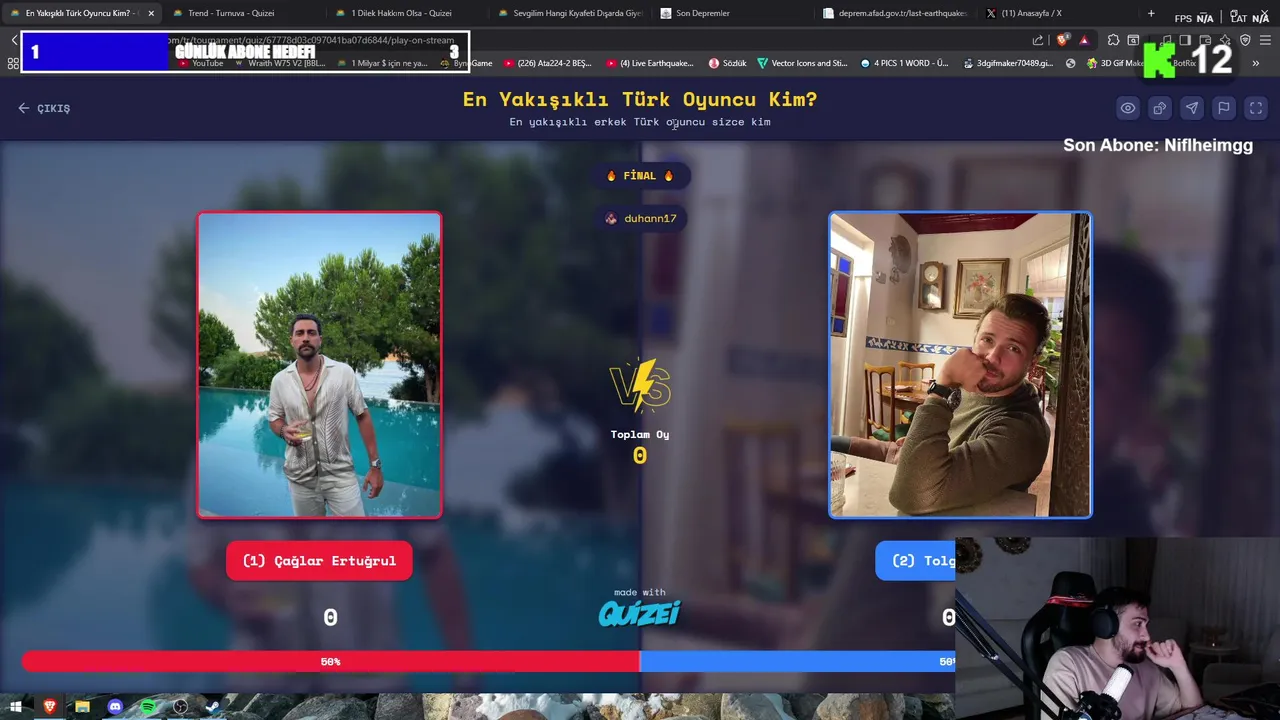The height and width of the screenshot is (720, 1280).
Task: Click the ÇIKIŞ exit button
Action: click(44, 108)
